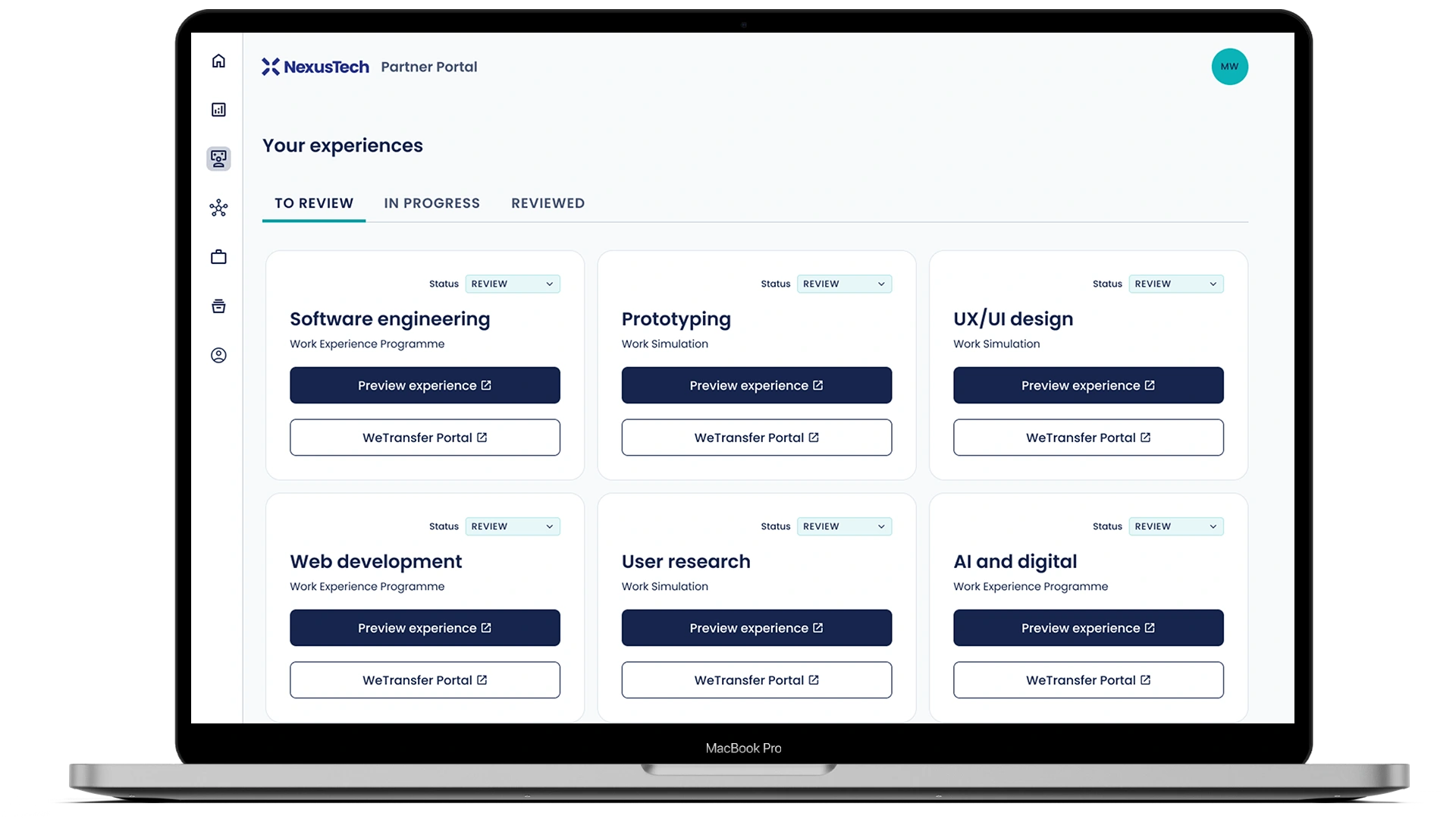Select the experiences monitor sidebar icon

coord(218,158)
